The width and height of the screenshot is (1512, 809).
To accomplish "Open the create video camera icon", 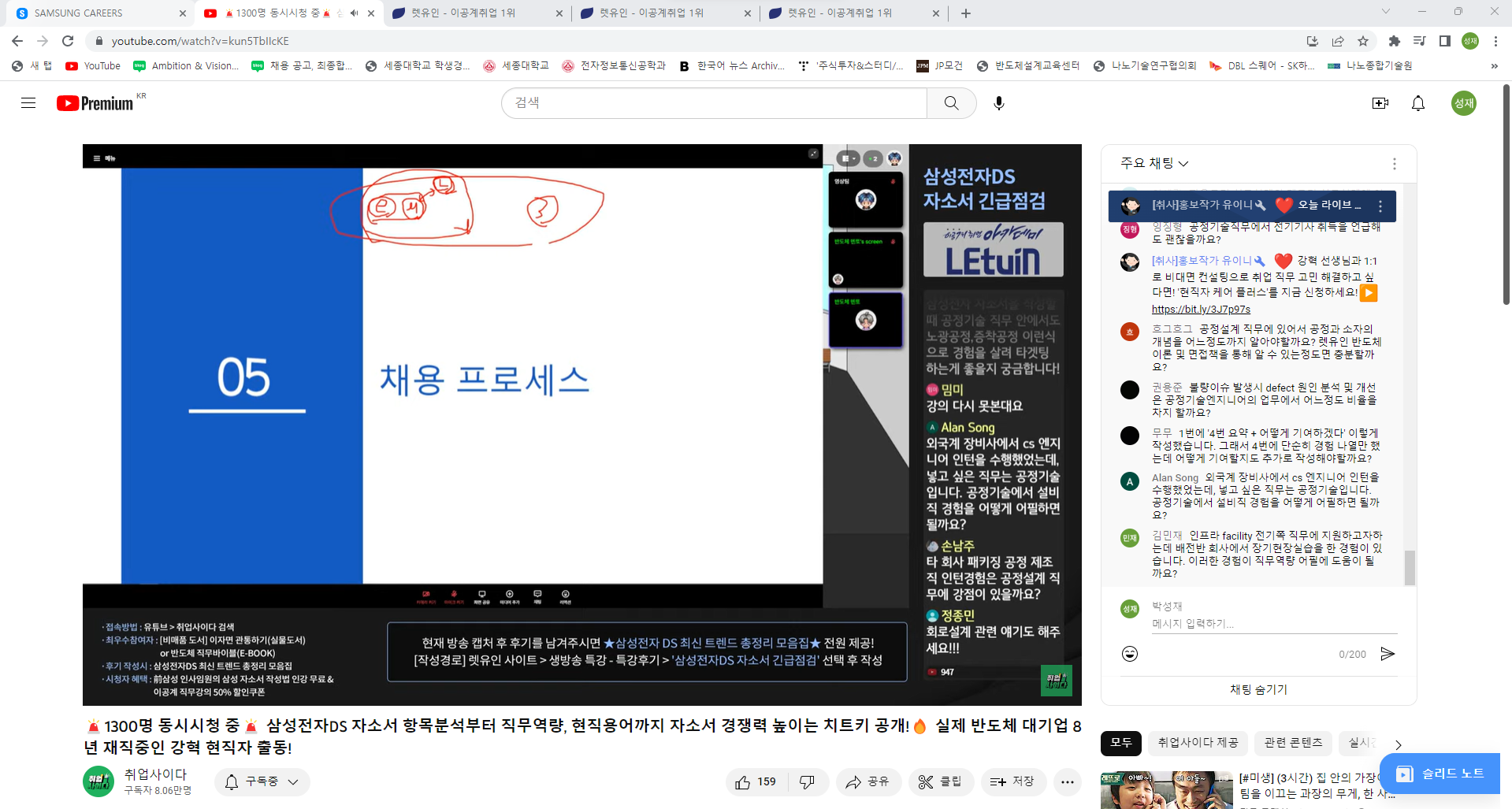I will pos(1380,103).
